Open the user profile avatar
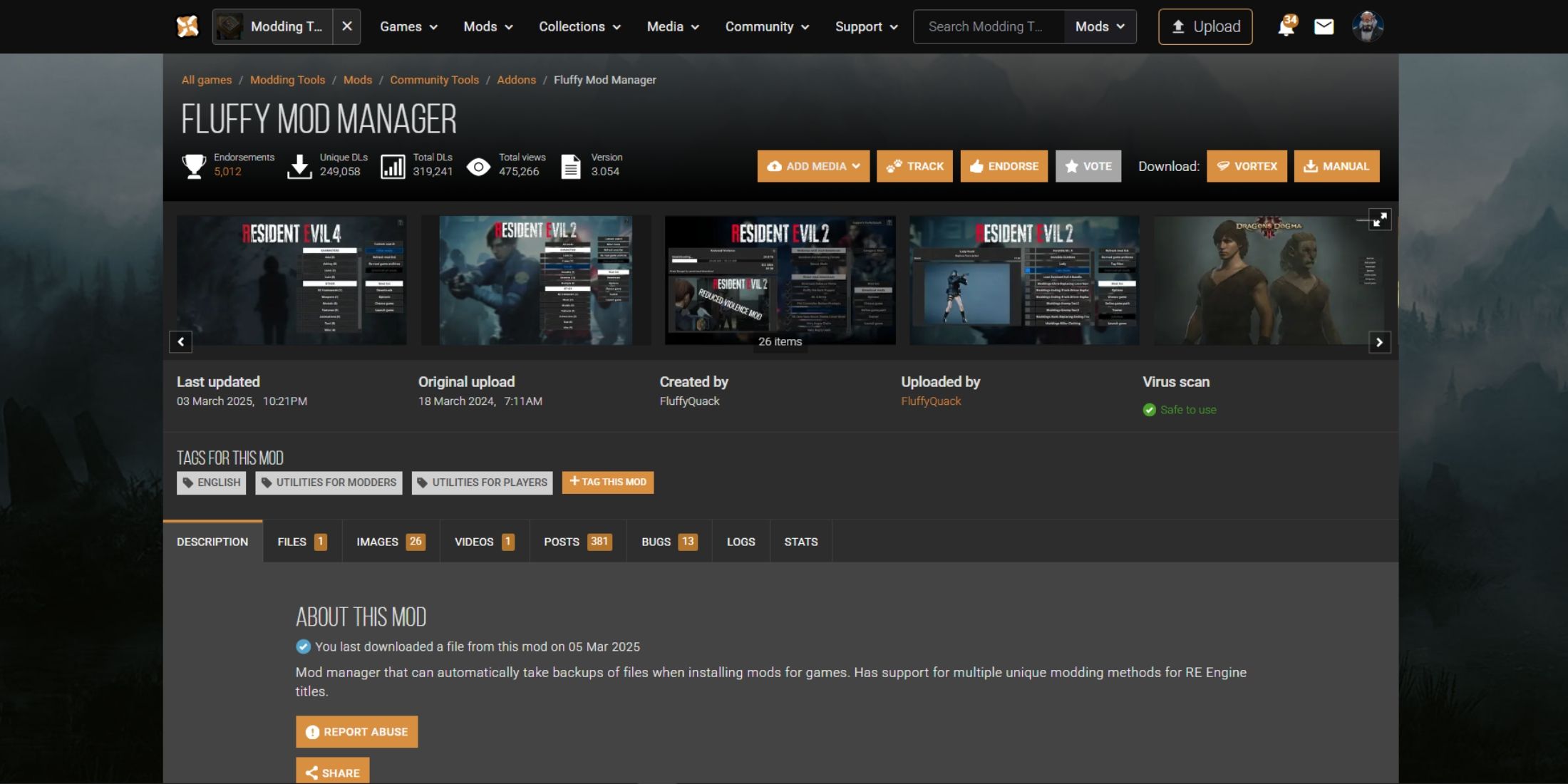This screenshot has width=1568, height=784. pos(1367,27)
